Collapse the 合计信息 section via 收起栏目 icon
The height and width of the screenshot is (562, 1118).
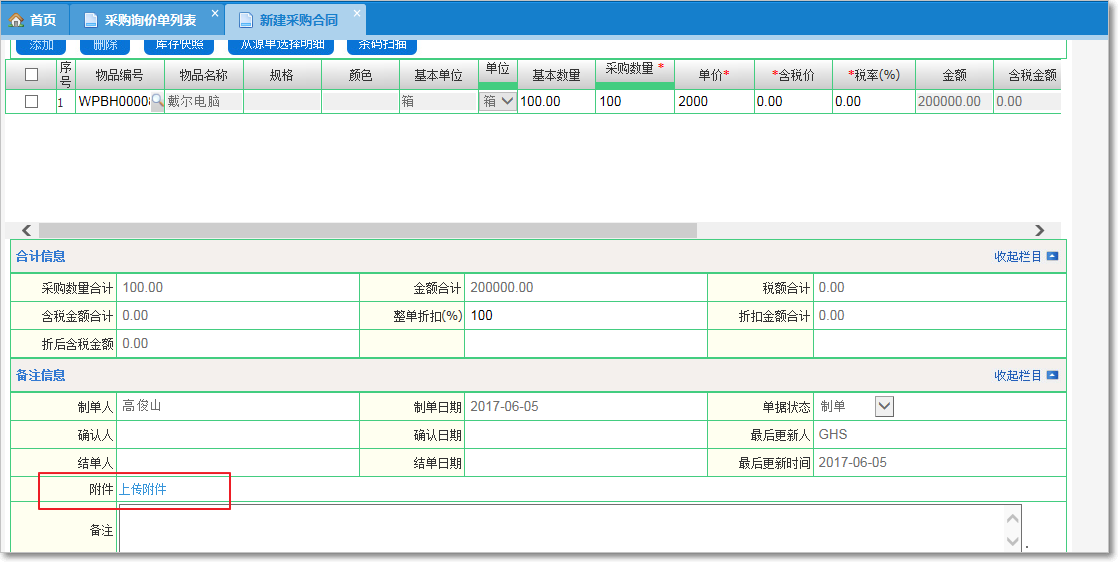point(1051,257)
